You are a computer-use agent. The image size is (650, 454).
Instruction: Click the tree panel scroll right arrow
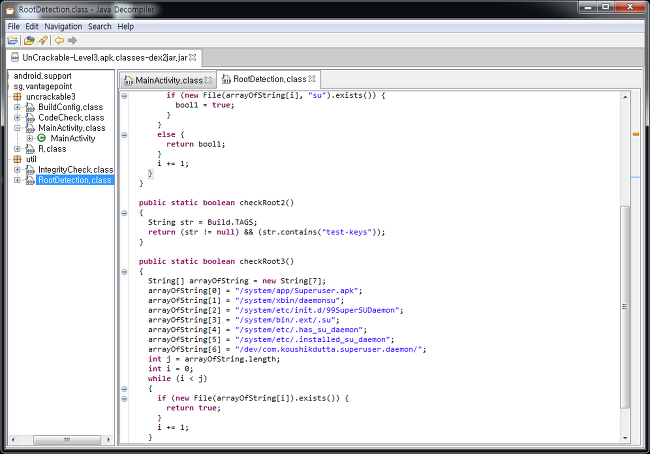(109, 439)
